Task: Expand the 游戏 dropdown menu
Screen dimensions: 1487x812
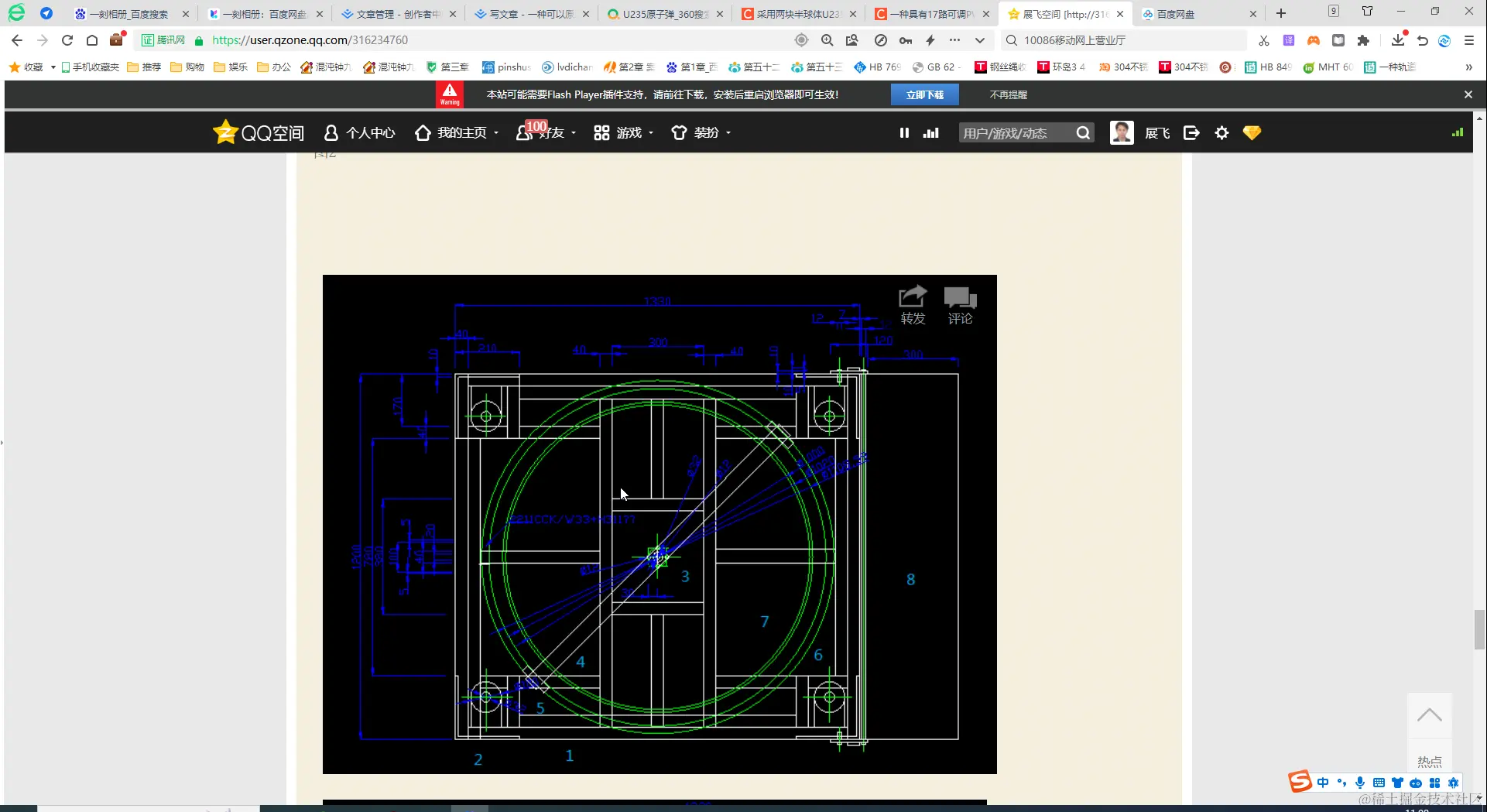Action: point(651,133)
